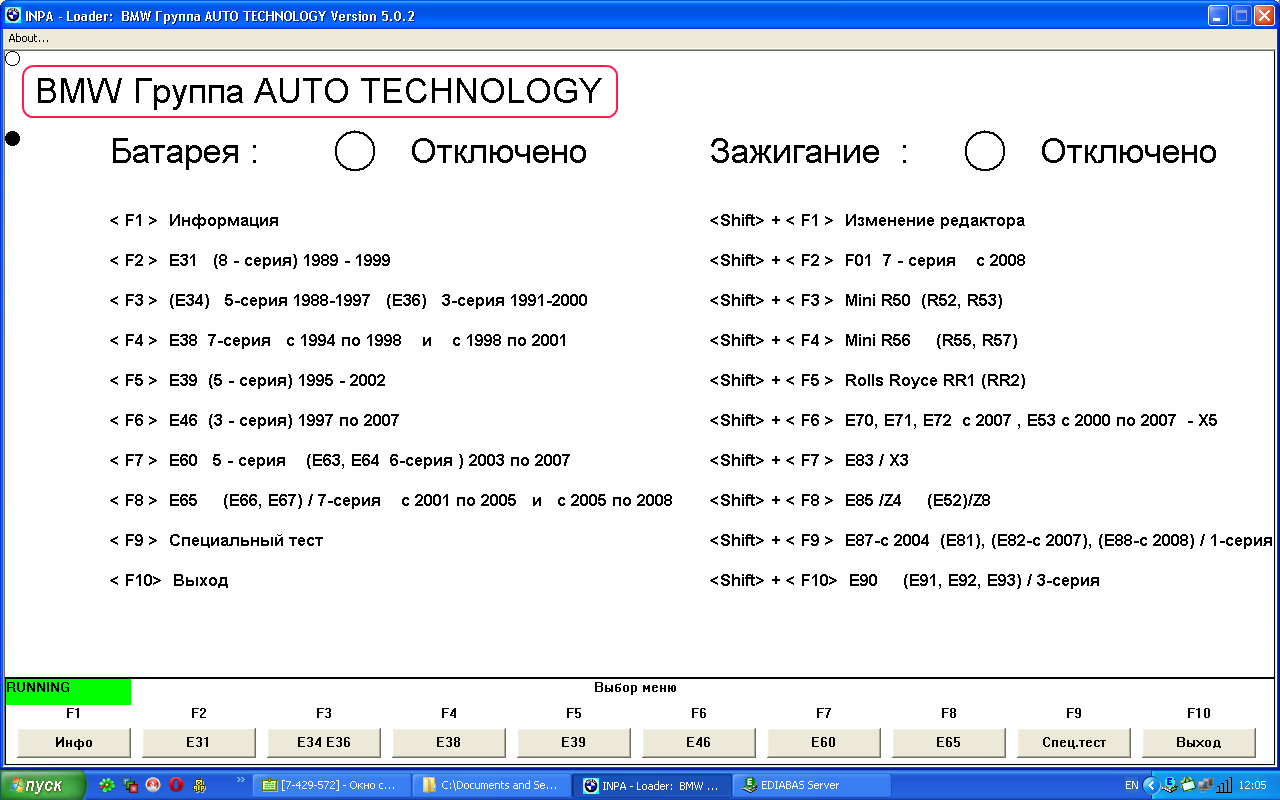
Task: Click the 'E87-с 2004 (E81)' 1-серия line
Action: 991,540
